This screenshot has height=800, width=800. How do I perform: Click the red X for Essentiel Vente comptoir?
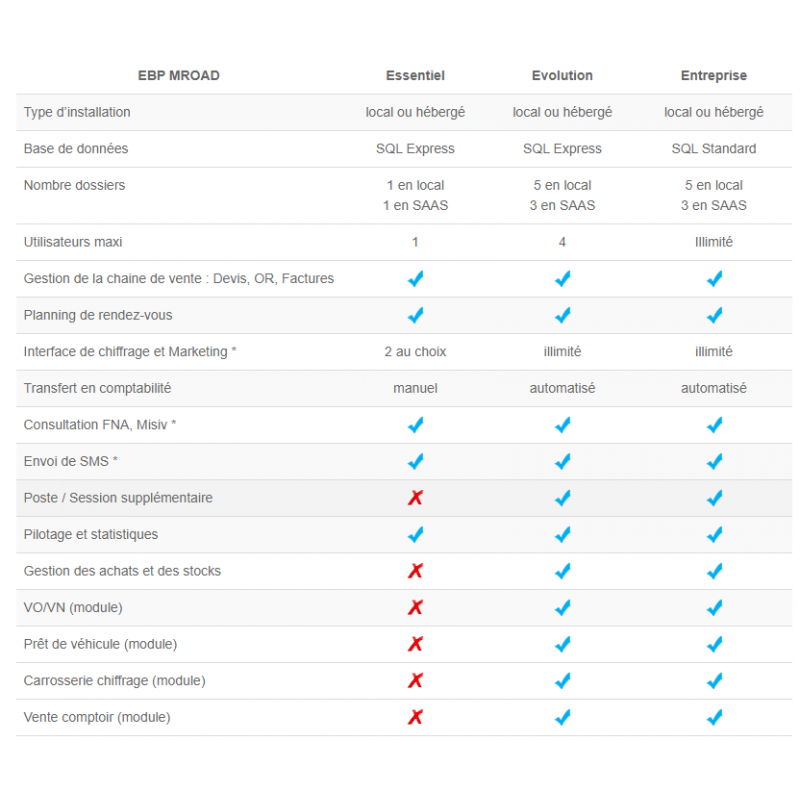point(415,717)
